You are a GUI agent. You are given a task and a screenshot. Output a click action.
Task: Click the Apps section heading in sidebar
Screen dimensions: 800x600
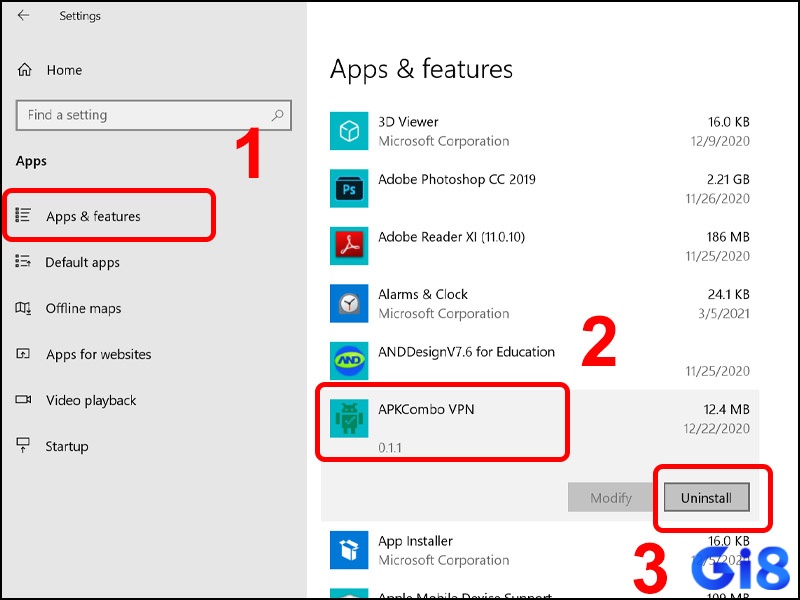(31, 161)
